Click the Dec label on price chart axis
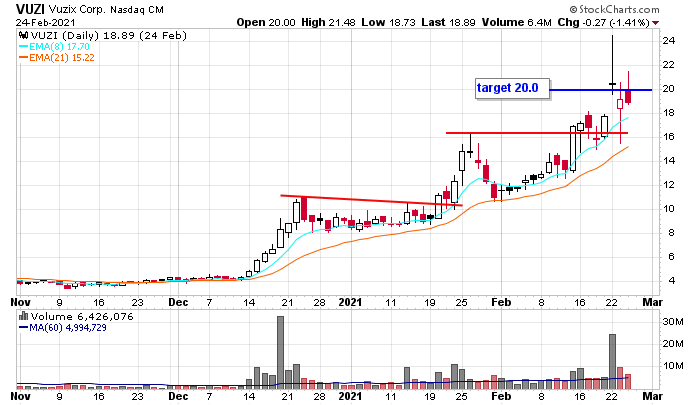Screen dimensions: 700x405 (x=178, y=302)
